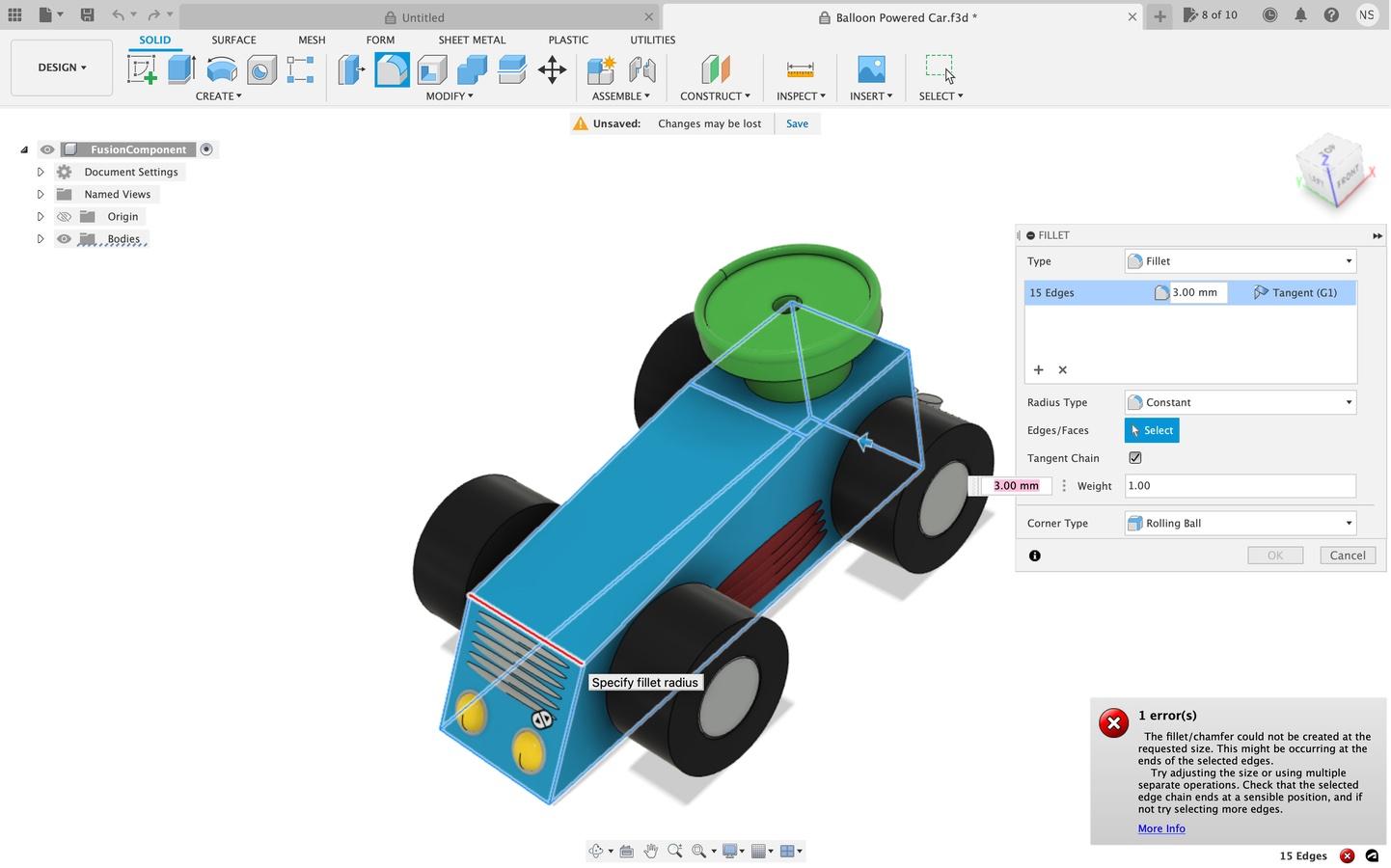Switch to the SURFACE tab

point(233,41)
